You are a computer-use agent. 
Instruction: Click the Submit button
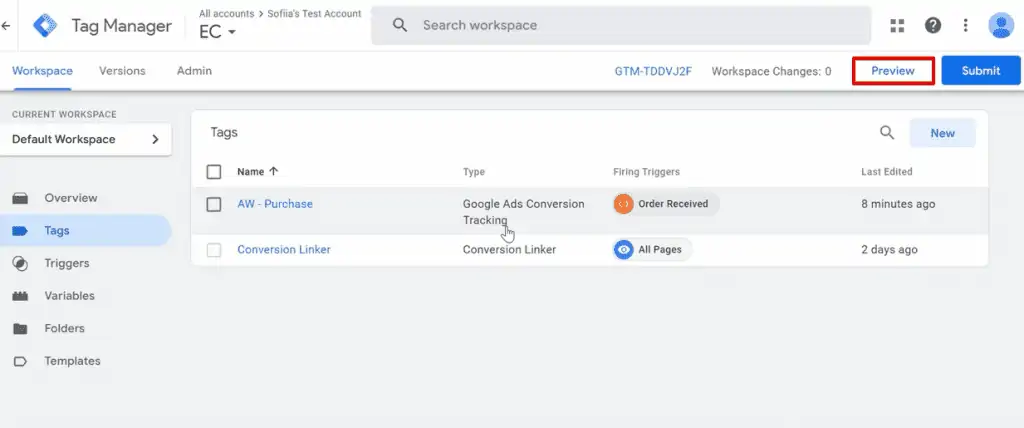(981, 71)
